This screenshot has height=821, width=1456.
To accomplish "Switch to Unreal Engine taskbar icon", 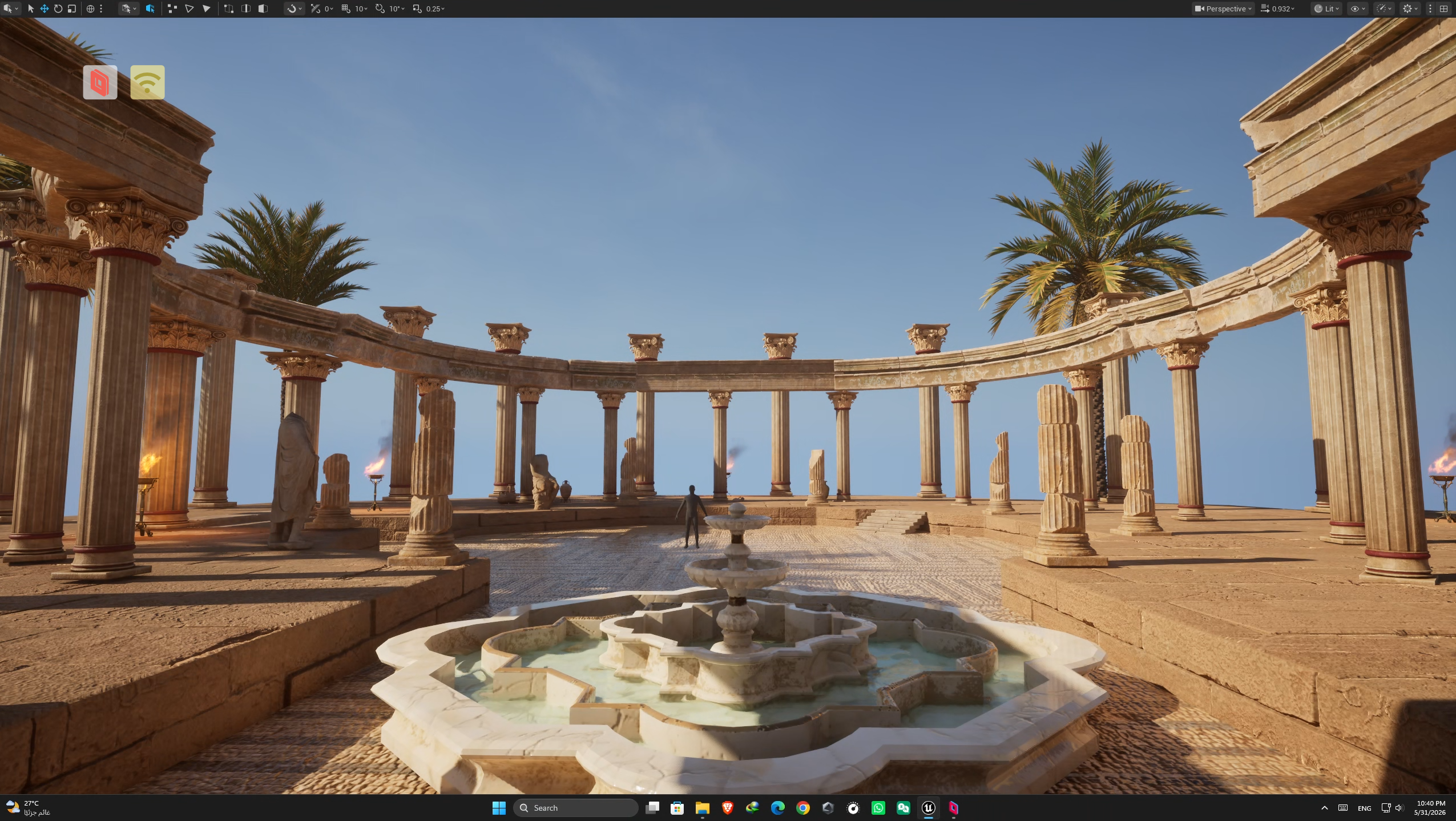I will 929,807.
